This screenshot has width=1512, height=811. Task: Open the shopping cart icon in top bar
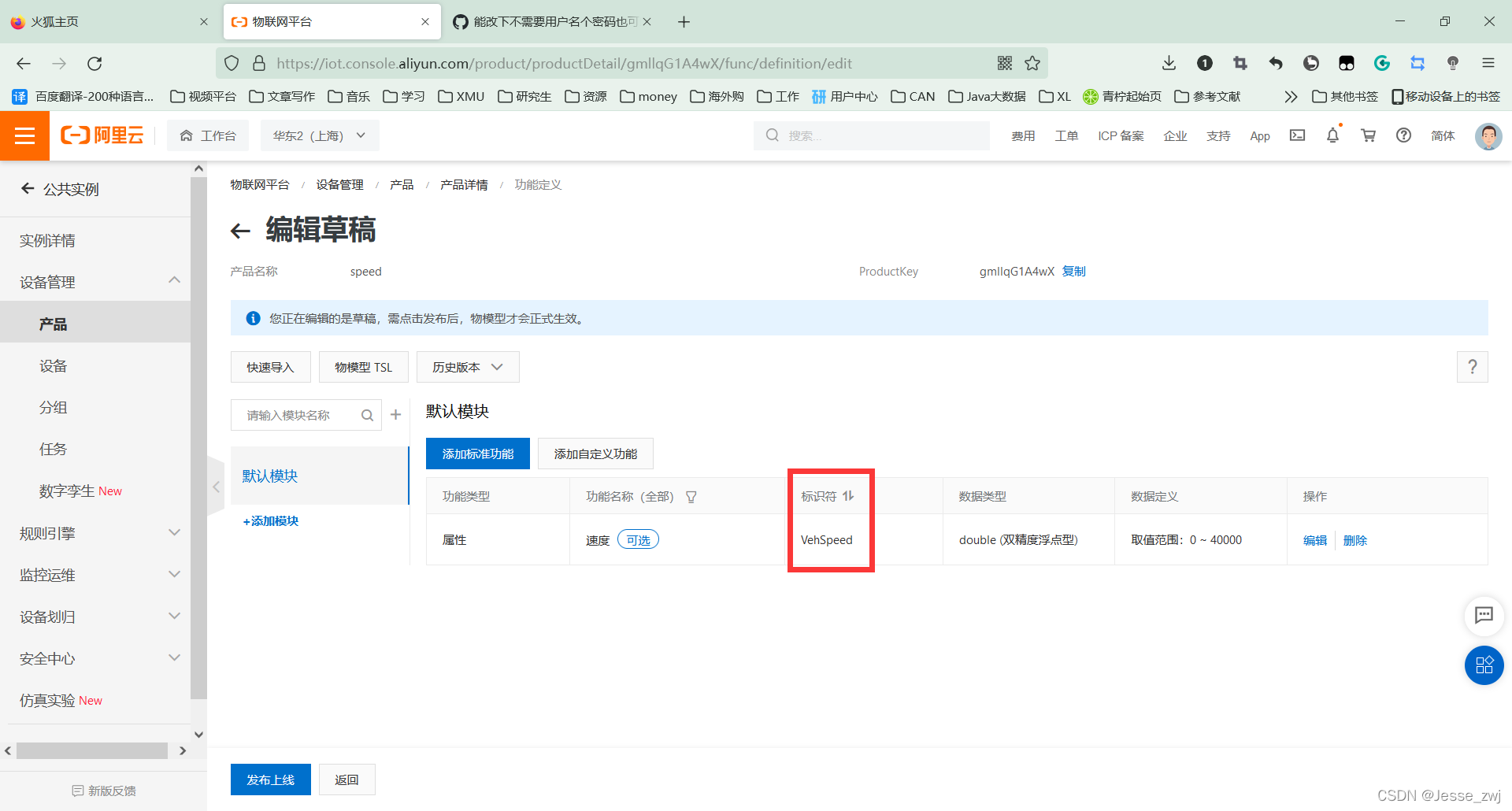pyautogui.click(x=1368, y=135)
